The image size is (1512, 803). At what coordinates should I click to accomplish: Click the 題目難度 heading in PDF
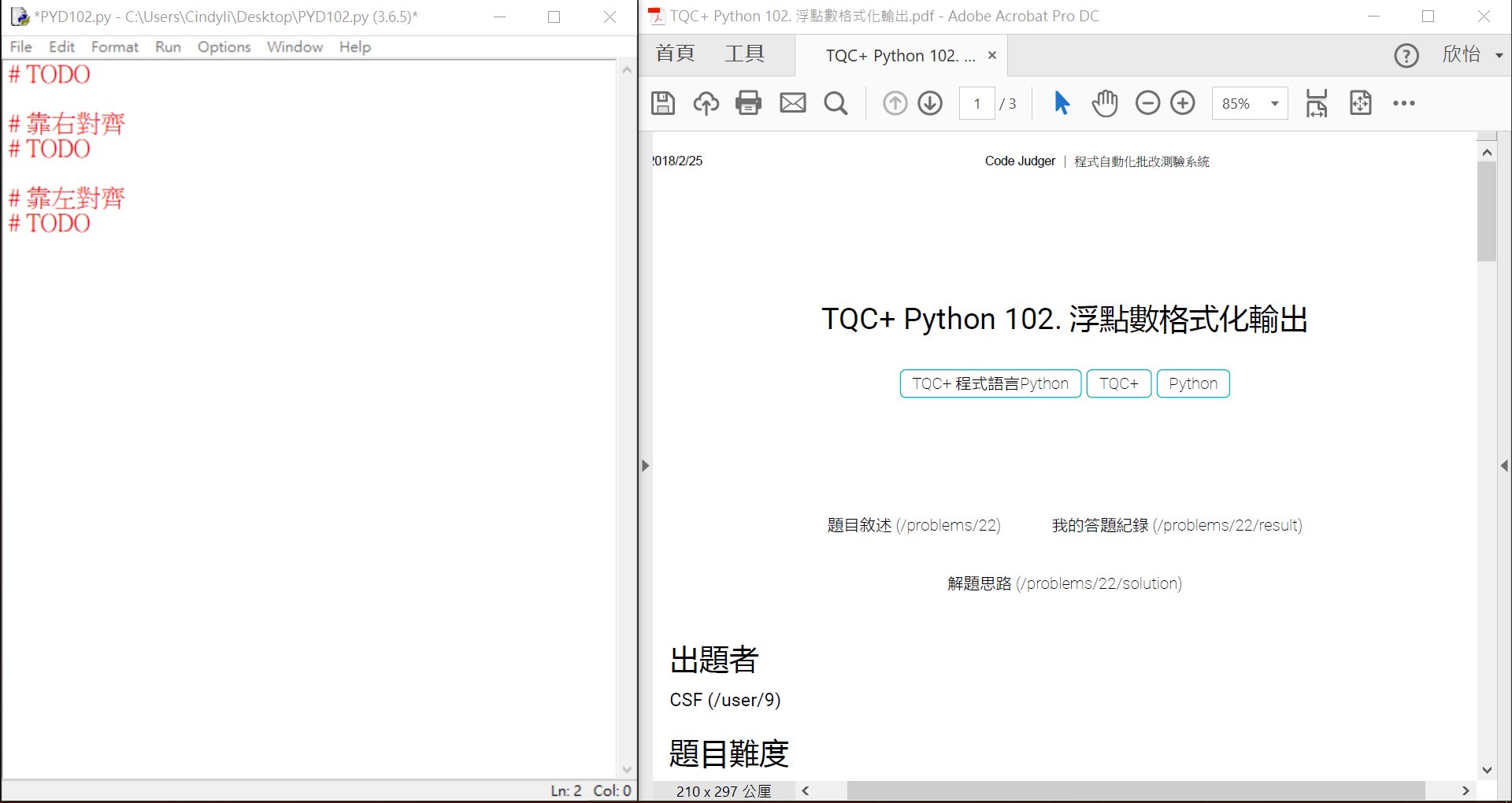click(x=728, y=753)
